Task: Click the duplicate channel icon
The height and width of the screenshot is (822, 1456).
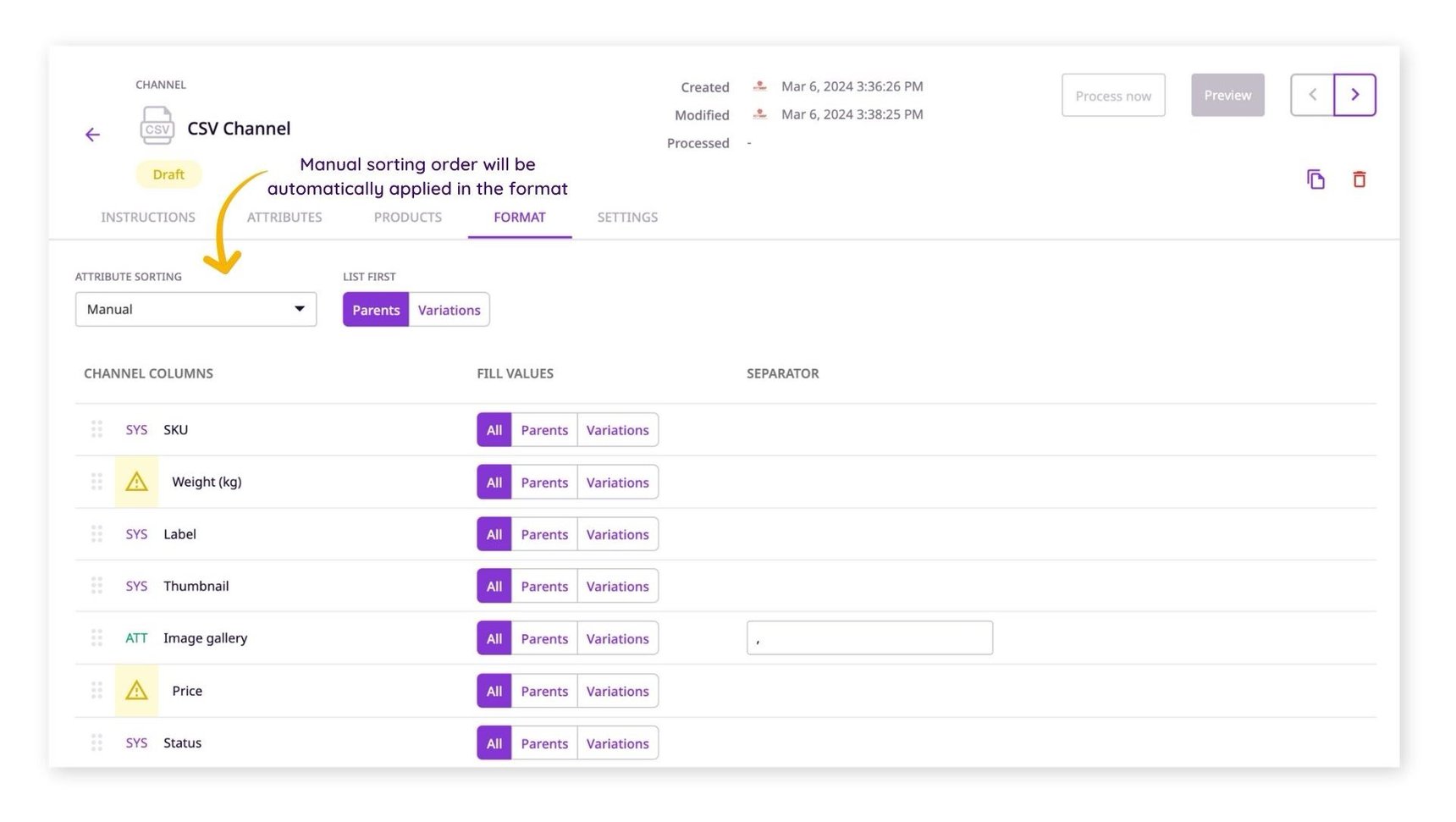Action: 1315,179
